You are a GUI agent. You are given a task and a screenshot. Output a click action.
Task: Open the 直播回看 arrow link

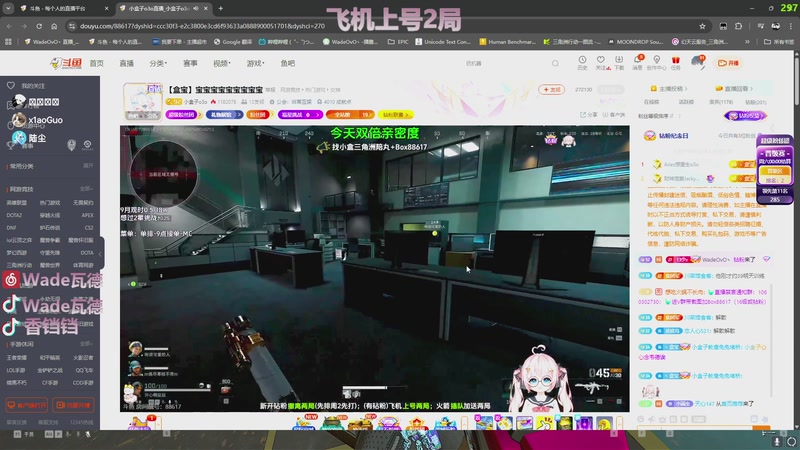tap(735, 89)
